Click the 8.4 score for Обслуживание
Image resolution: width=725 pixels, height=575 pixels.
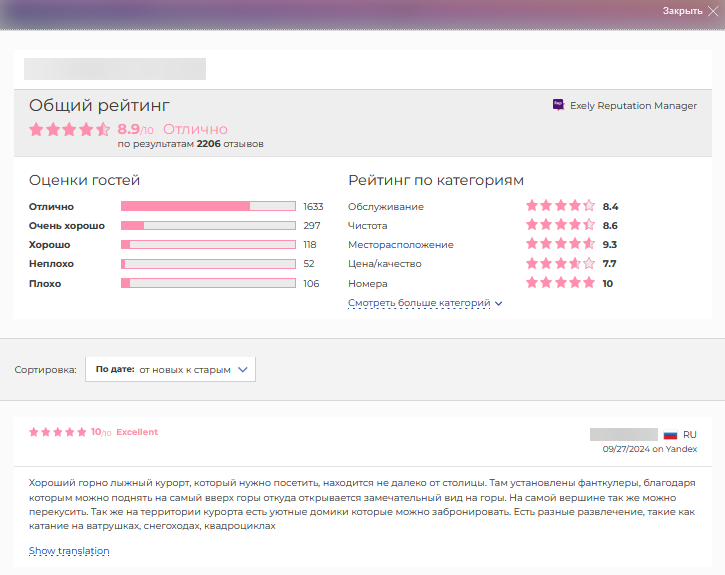click(x=610, y=207)
